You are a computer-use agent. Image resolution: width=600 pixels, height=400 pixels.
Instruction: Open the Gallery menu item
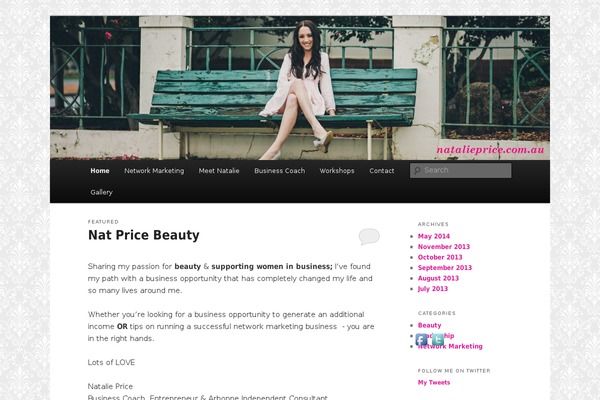pyautogui.click(x=101, y=192)
